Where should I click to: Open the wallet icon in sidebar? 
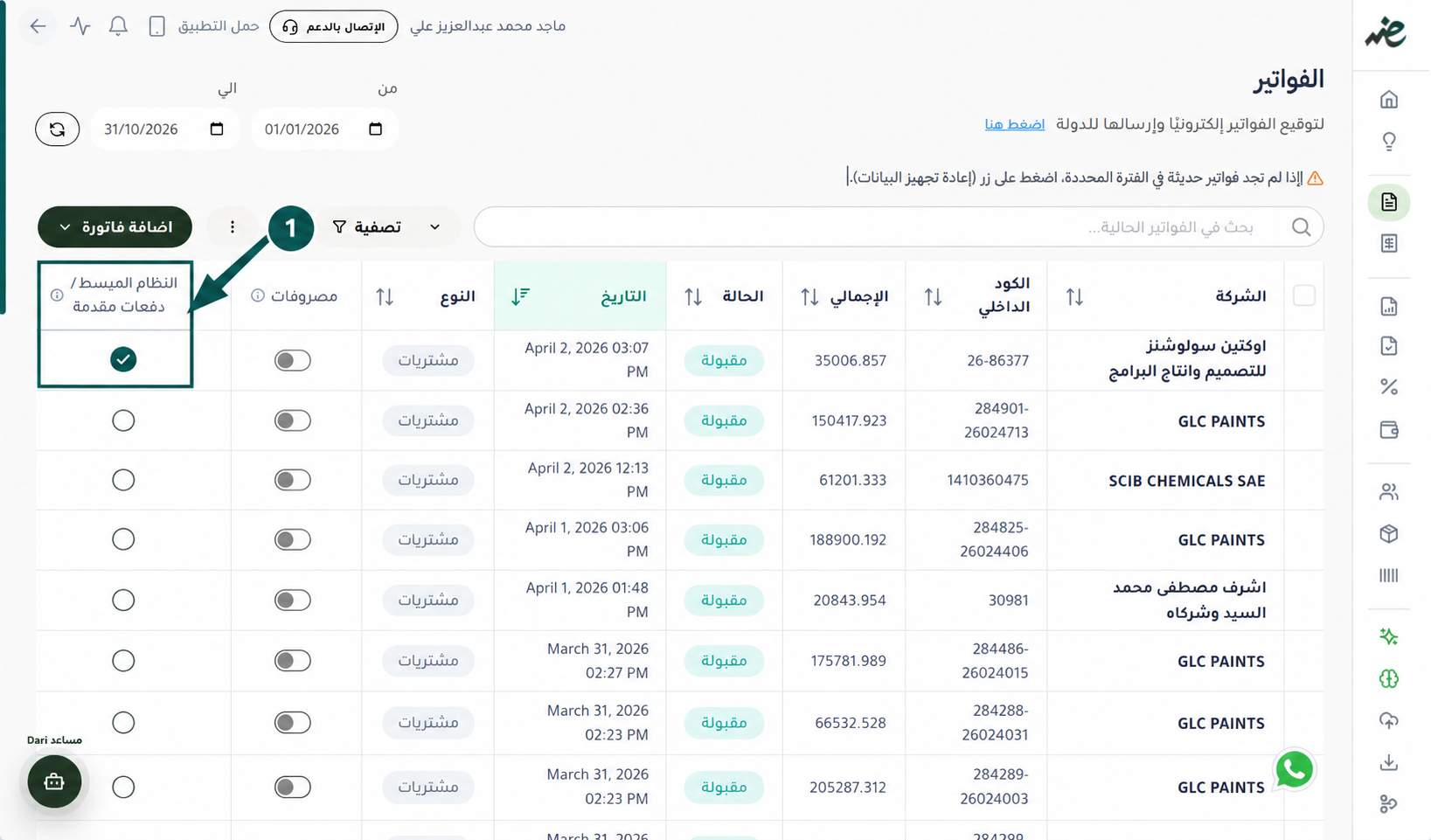click(x=1388, y=430)
